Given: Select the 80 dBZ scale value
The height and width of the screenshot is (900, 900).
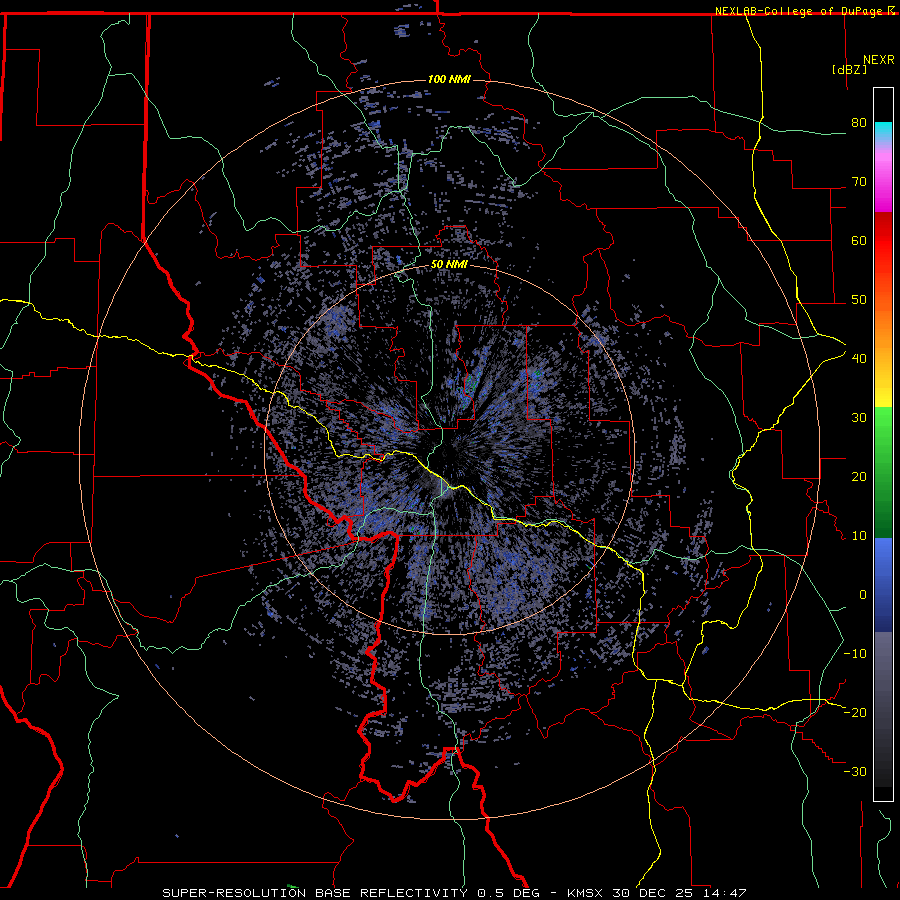Looking at the screenshot, I should click(x=859, y=122).
